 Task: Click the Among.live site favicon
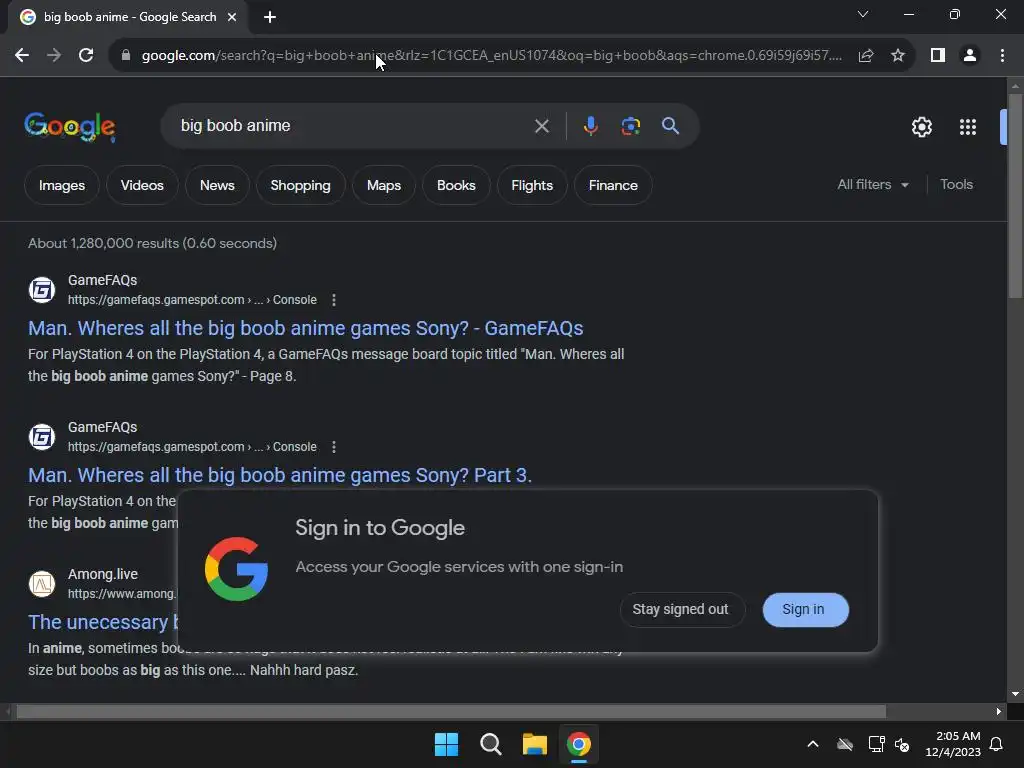click(x=42, y=583)
